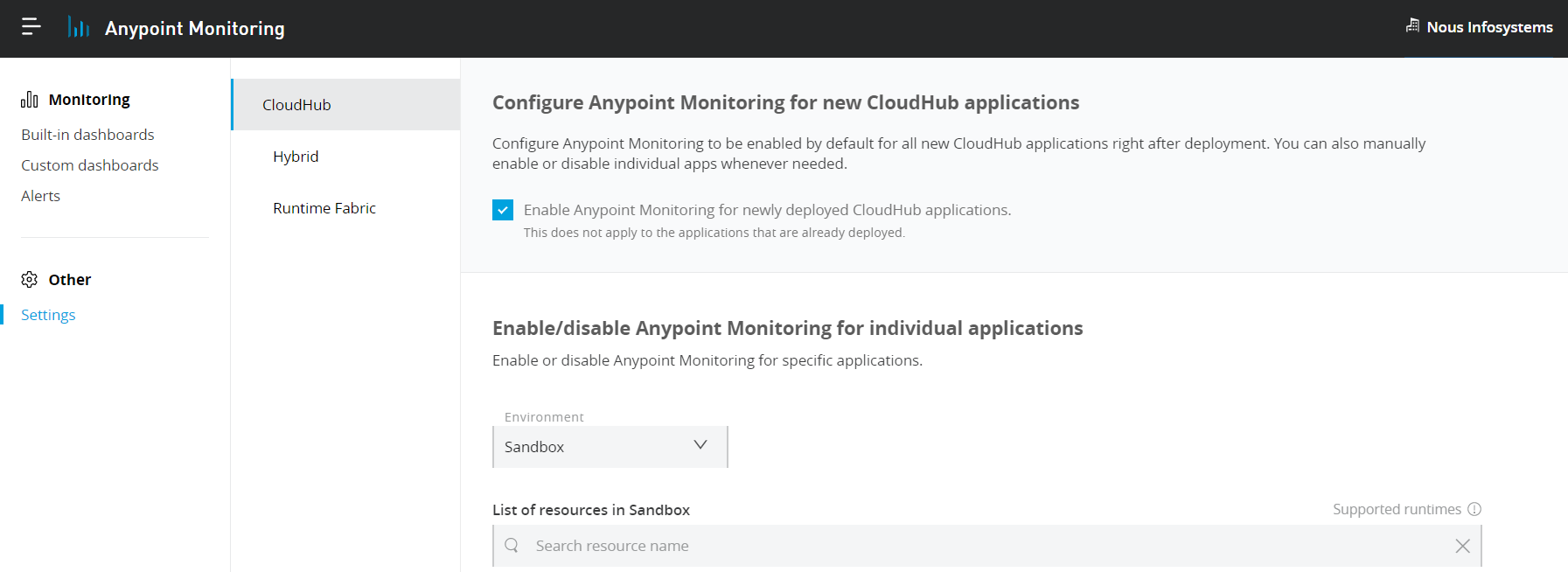
Task: Click the Anypoint Monitoring title
Action: [x=194, y=28]
